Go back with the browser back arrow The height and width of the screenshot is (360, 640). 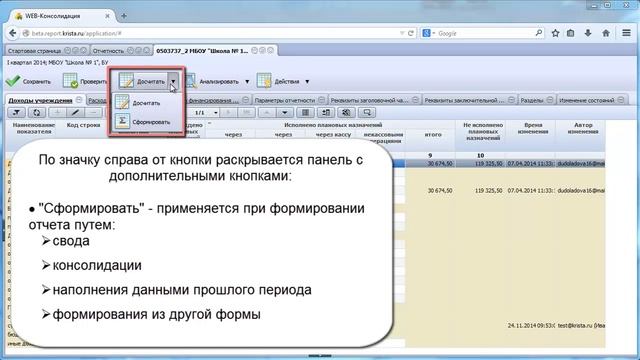pyautogui.click(x=13, y=33)
